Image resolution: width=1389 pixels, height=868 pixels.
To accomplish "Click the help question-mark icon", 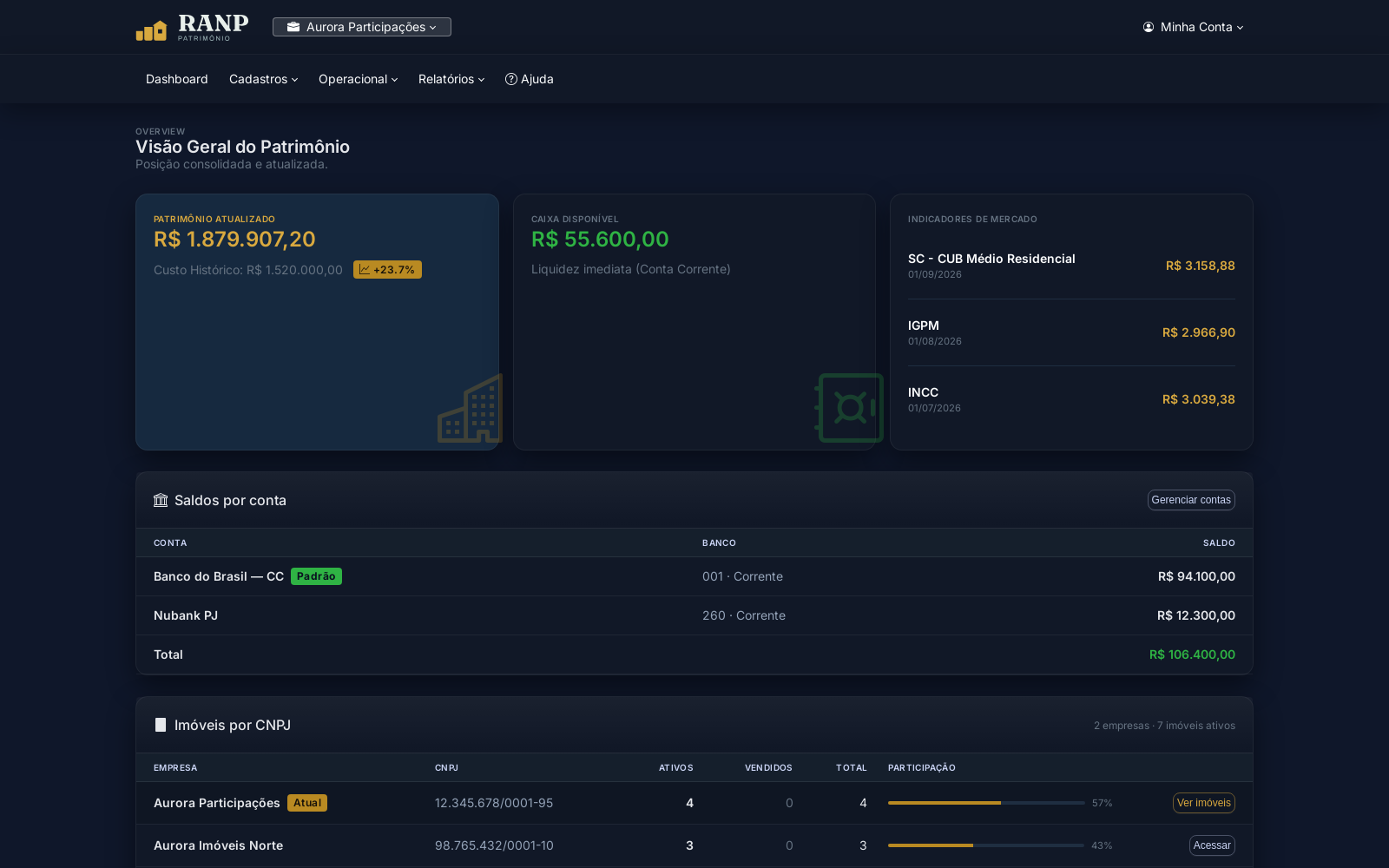I will pos(511,79).
